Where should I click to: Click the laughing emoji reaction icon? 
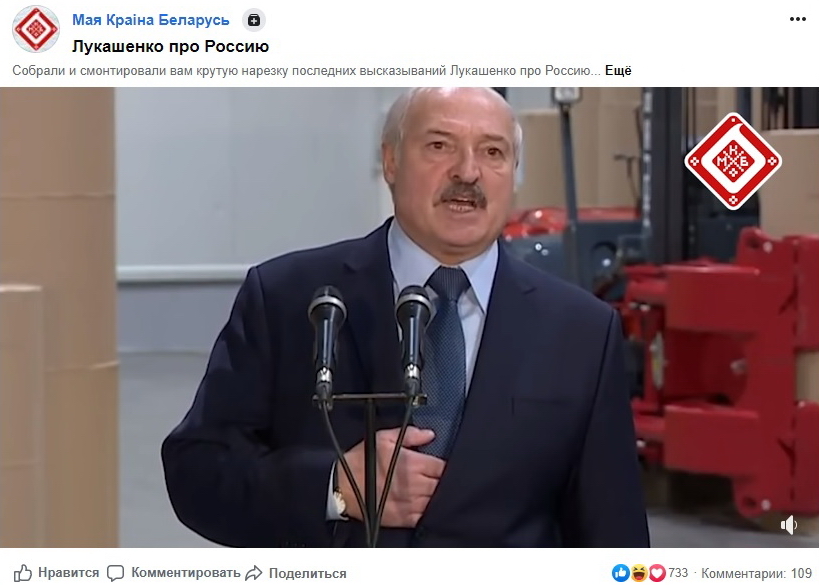click(x=639, y=573)
